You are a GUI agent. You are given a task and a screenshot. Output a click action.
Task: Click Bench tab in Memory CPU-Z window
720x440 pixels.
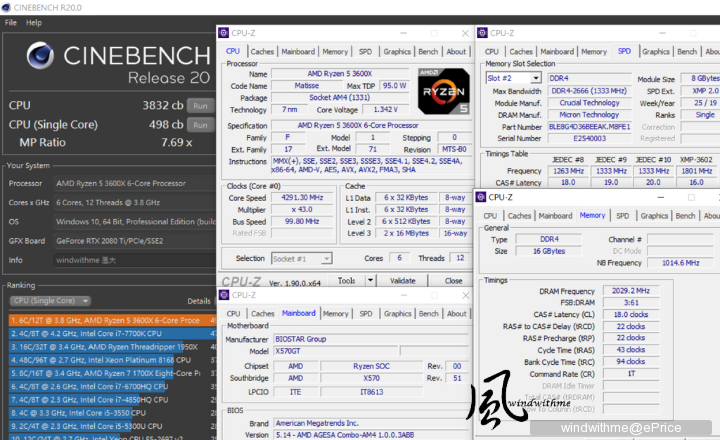pos(685,216)
